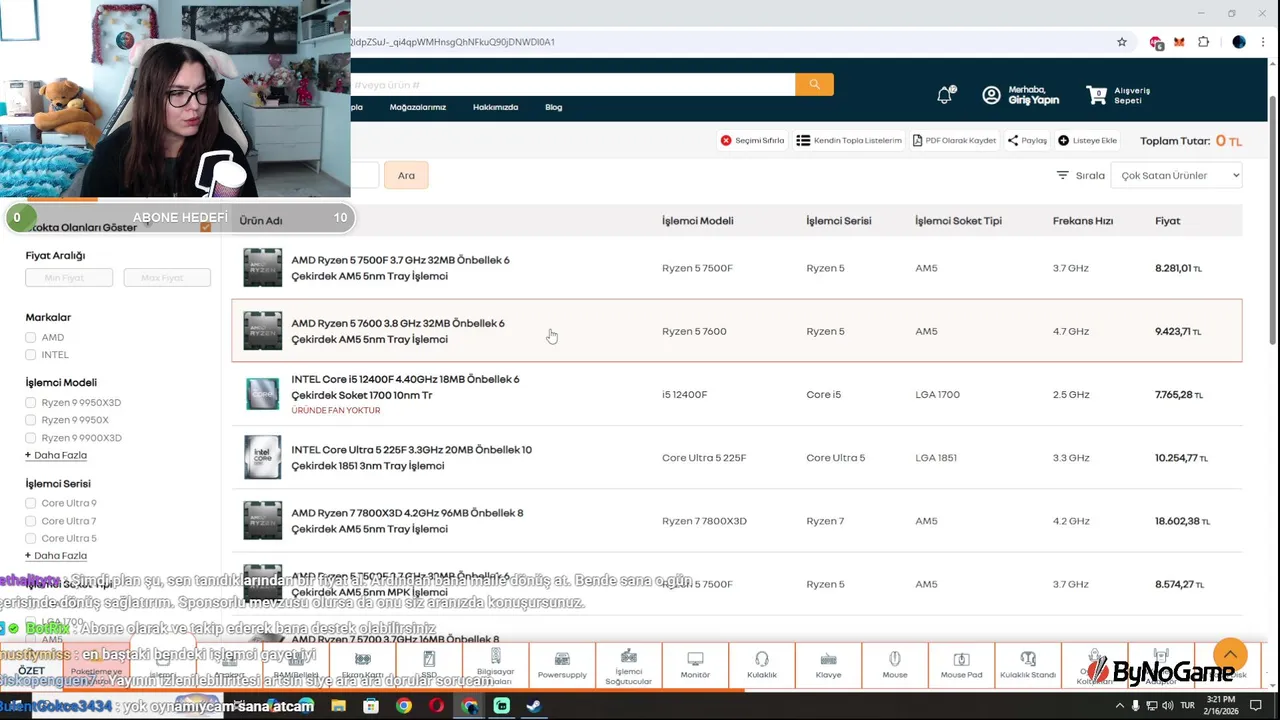
Task: Tick the INTEL brand checkbox
Action: coord(30,355)
